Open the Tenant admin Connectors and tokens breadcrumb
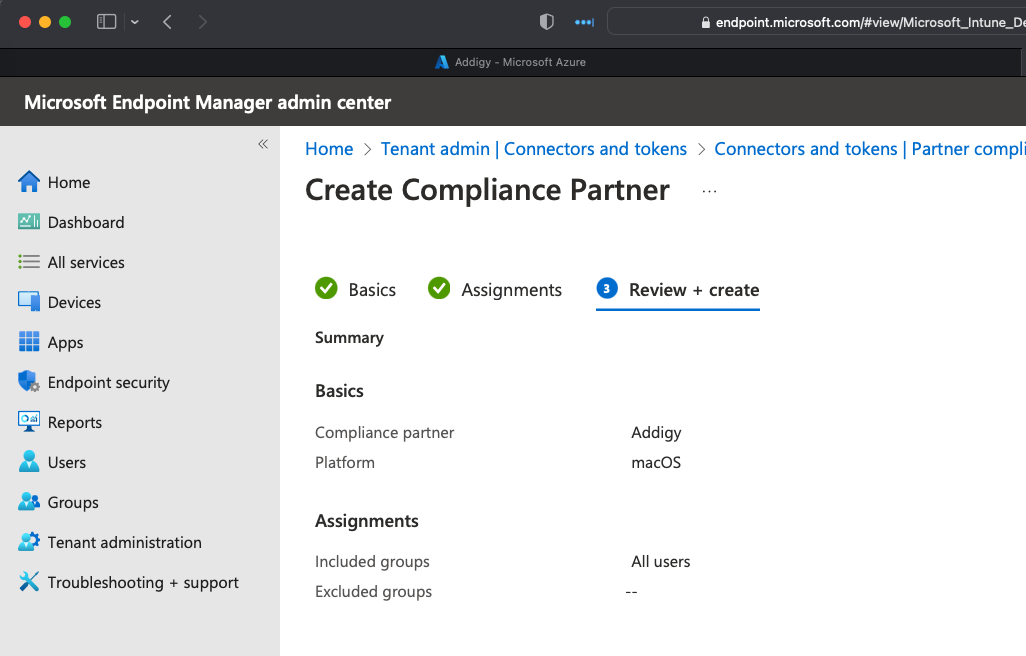This screenshot has height=656, width=1026. click(534, 148)
